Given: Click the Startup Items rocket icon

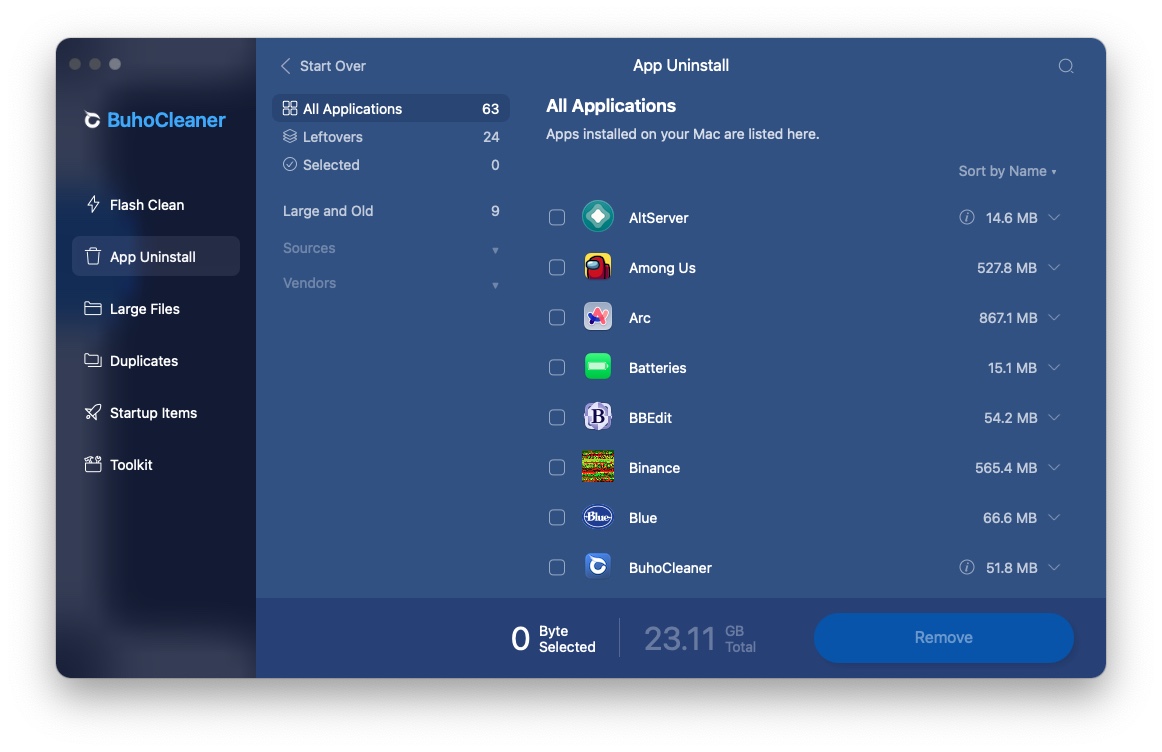Looking at the screenshot, I should 93,412.
